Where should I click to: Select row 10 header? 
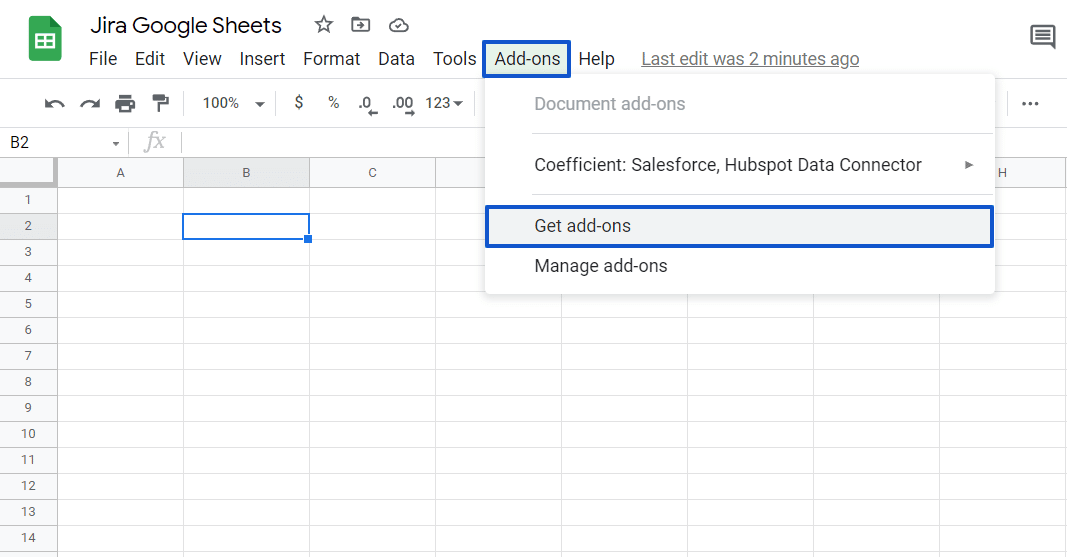[28, 434]
